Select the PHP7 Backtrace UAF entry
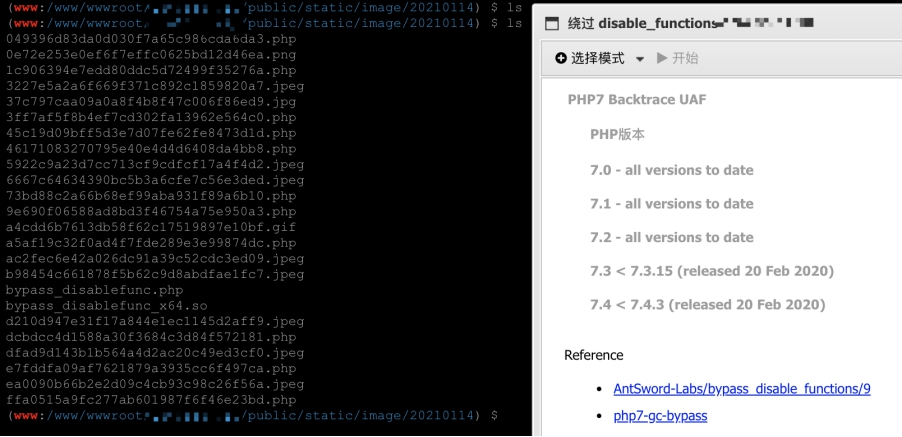 pyautogui.click(x=637, y=99)
